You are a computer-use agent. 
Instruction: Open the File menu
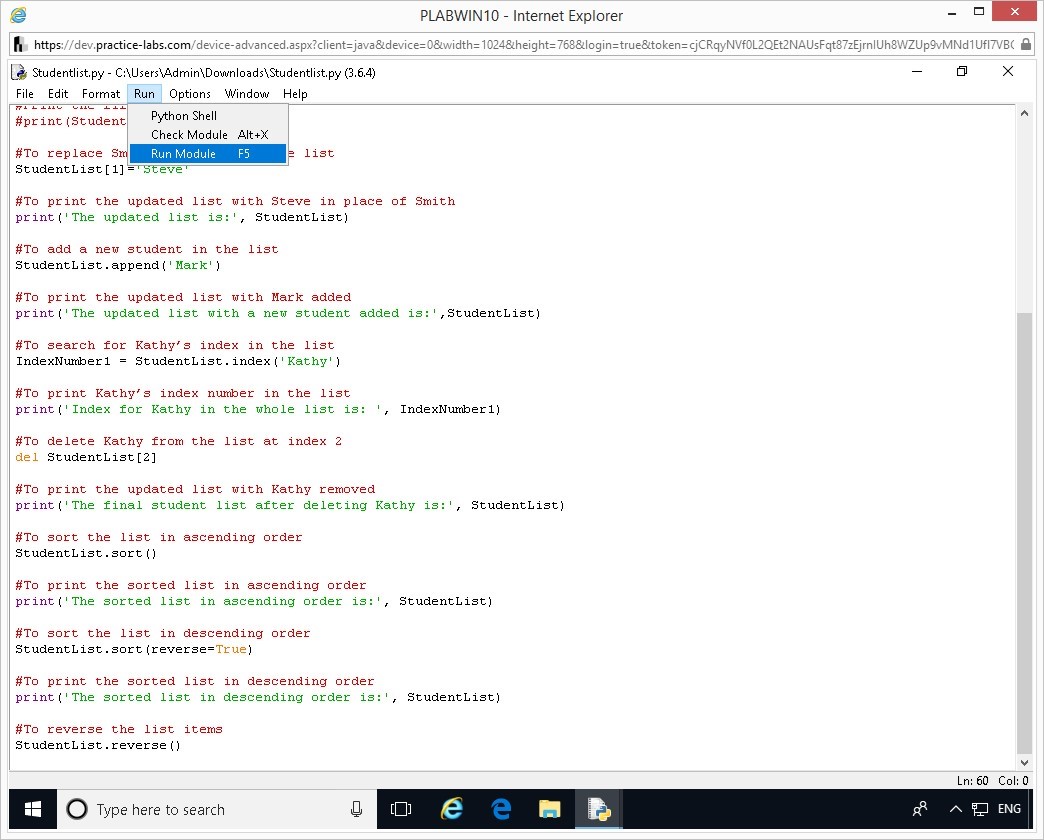(25, 94)
